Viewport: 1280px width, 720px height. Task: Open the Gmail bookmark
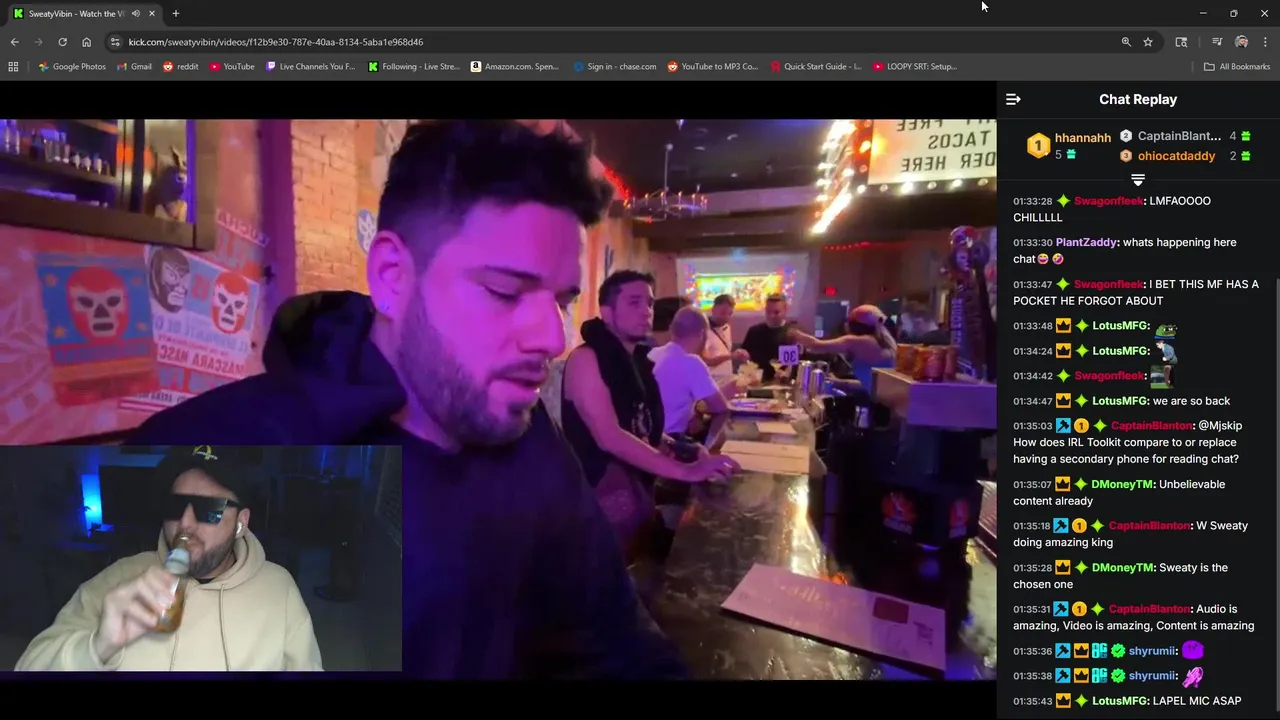pos(134,67)
